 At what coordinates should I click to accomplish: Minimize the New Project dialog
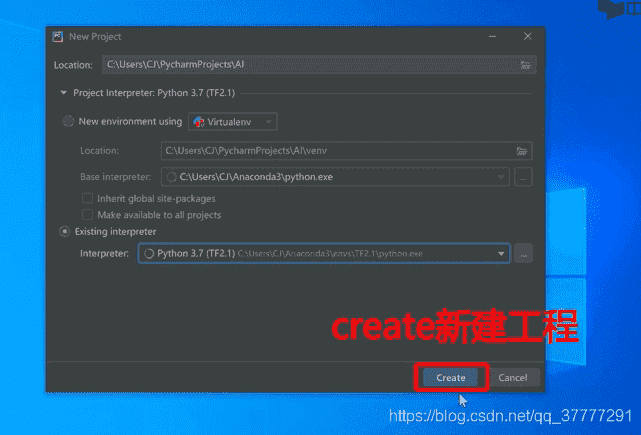click(492, 36)
